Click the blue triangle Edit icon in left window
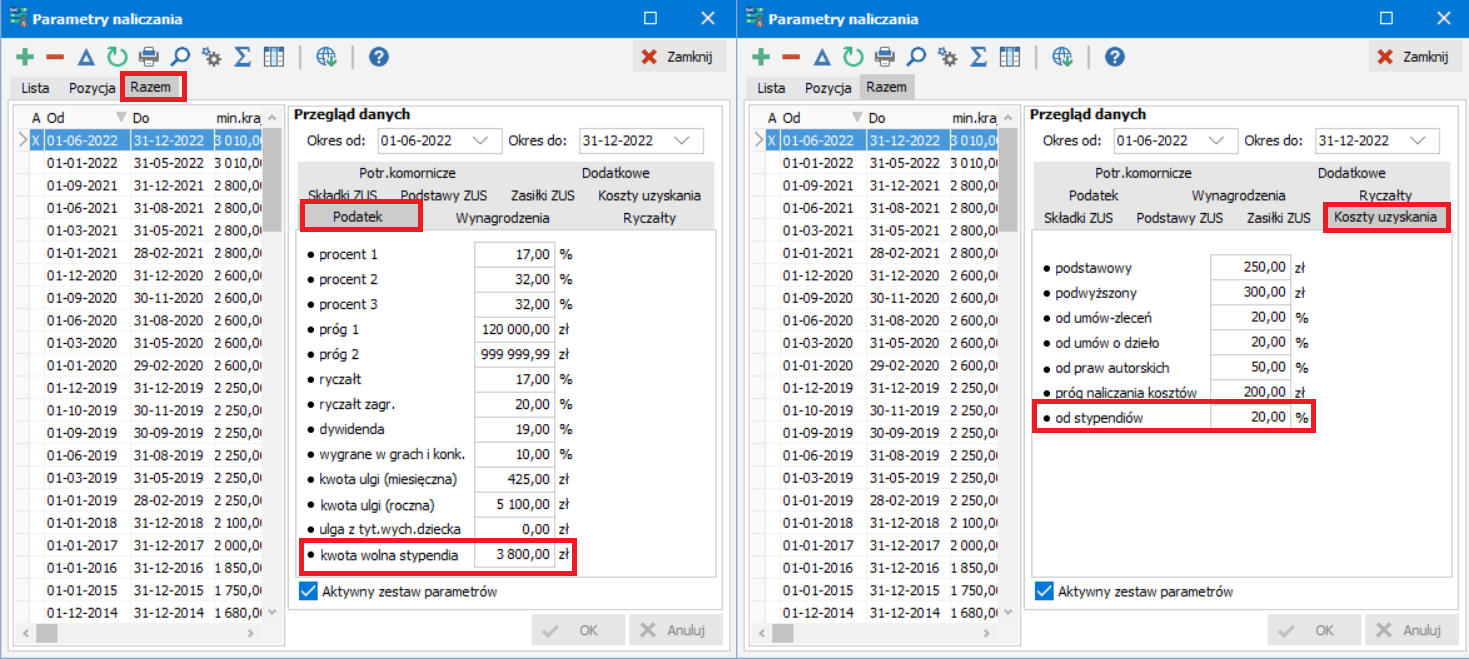 (x=86, y=57)
